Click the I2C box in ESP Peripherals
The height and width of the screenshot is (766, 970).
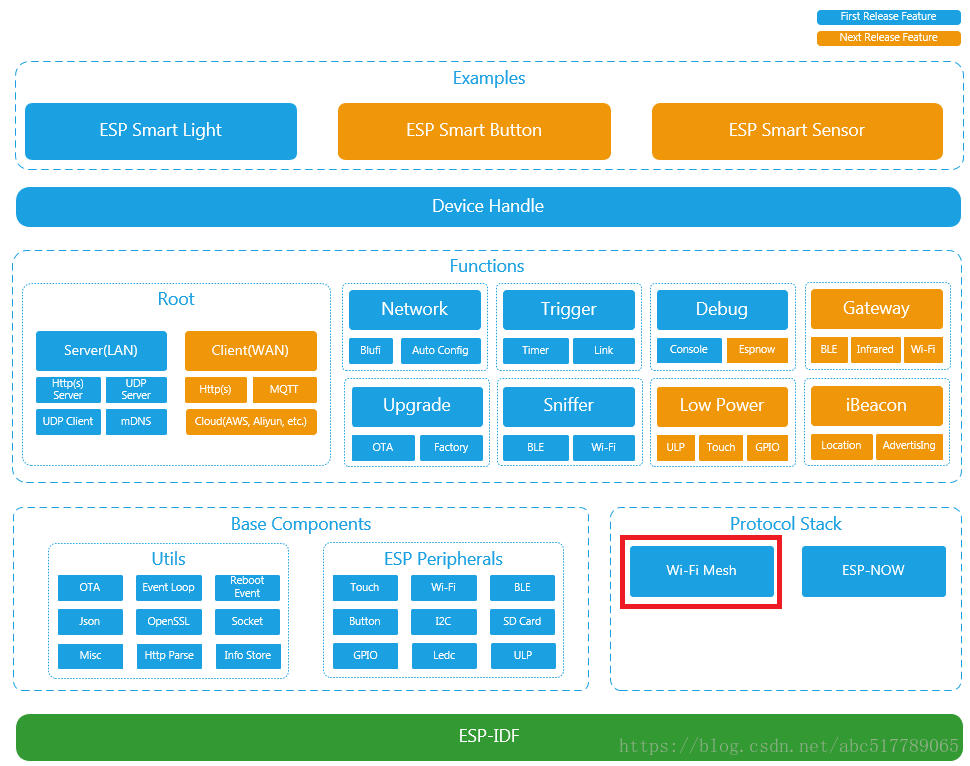pos(444,622)
